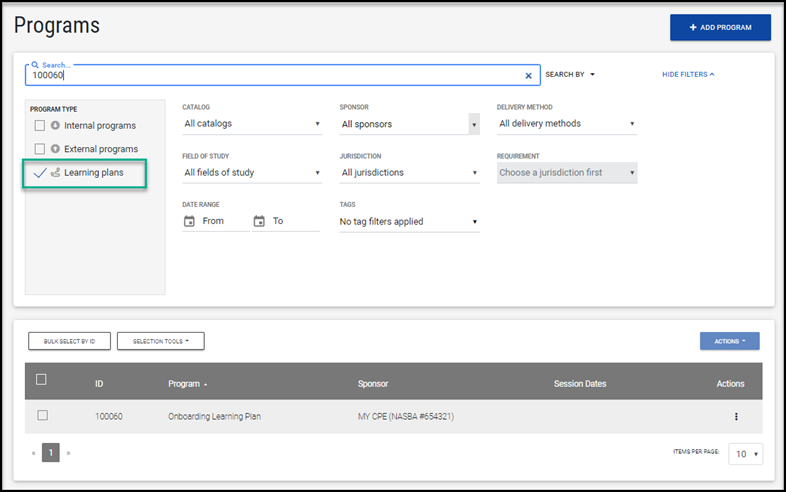Open the From date calendar icon

189,221
